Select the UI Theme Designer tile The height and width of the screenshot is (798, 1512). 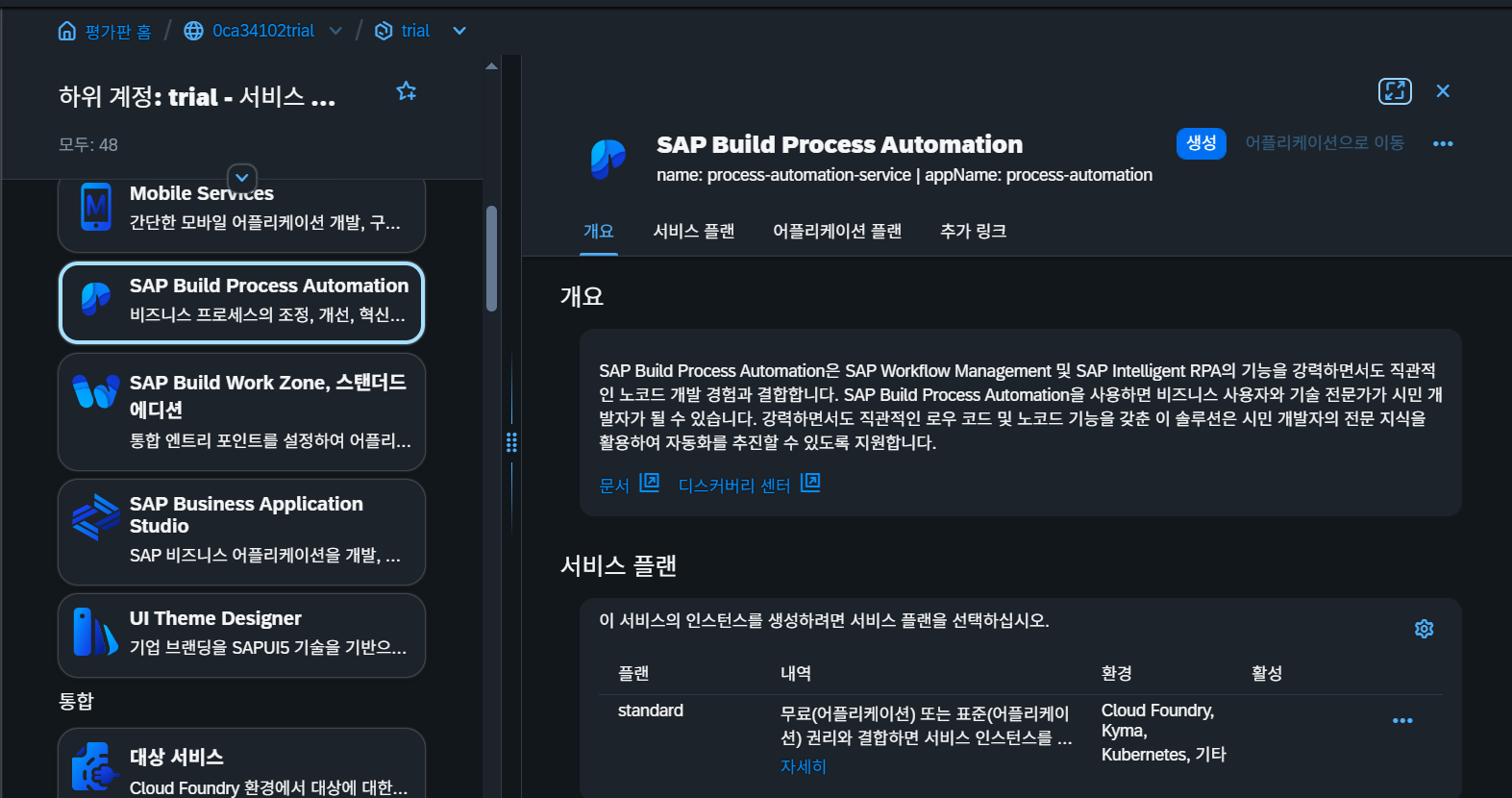[x=241, y=636]
